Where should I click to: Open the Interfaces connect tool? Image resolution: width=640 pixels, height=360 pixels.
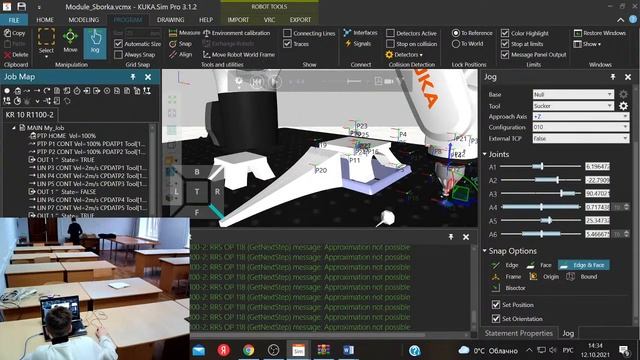[360, 33]
